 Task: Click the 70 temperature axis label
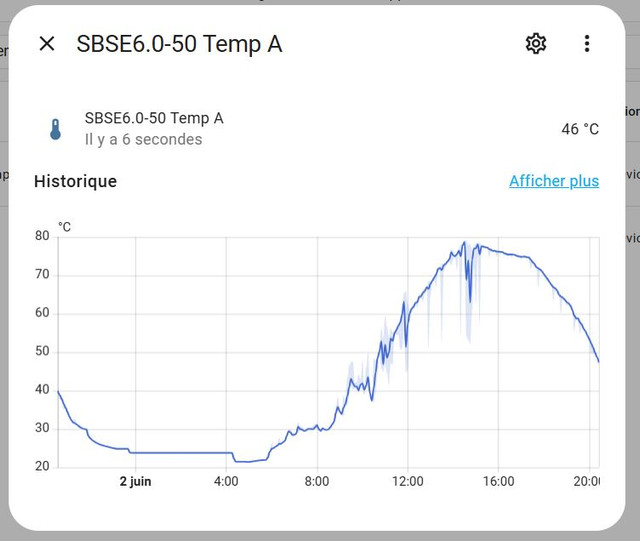(x=42, y=274)
